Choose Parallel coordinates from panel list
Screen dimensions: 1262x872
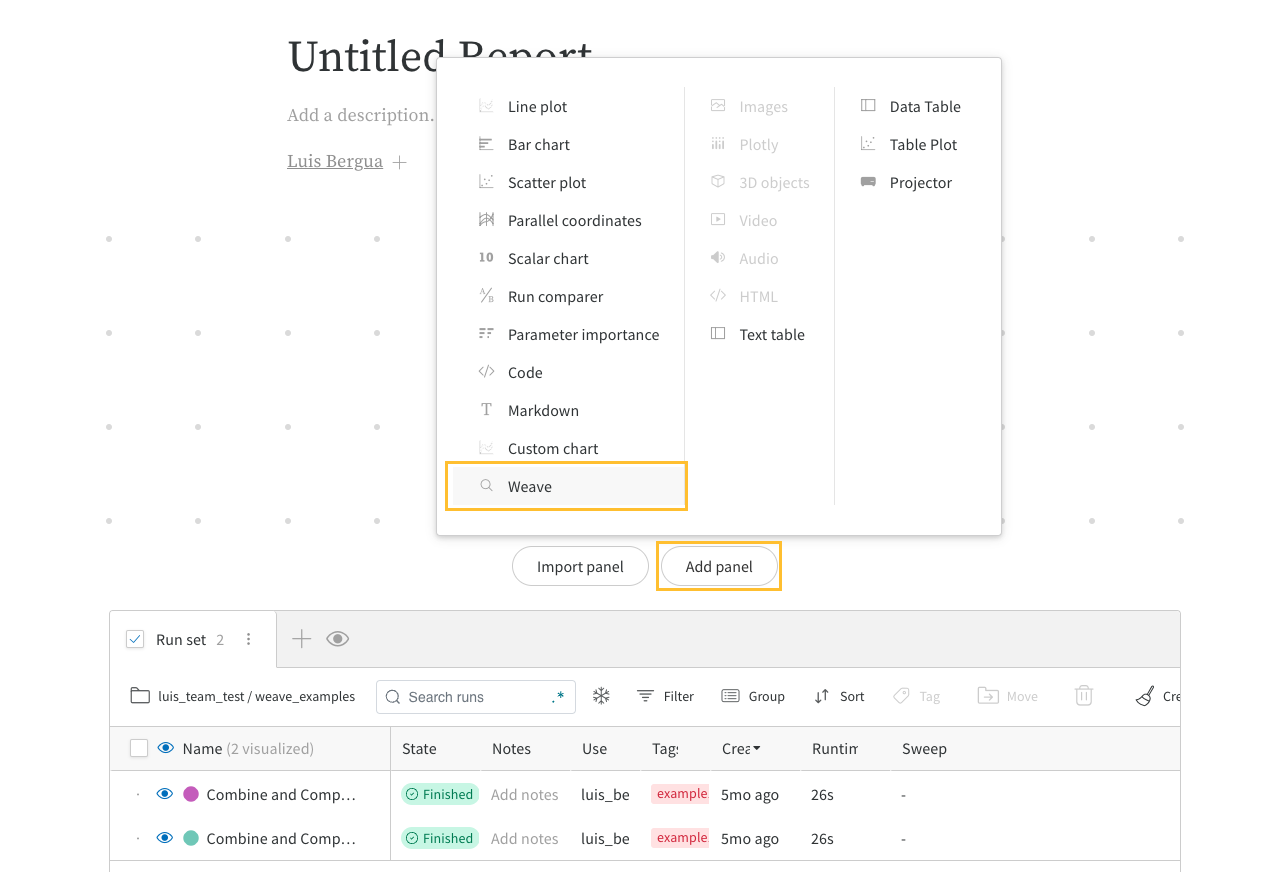(574, 221)
